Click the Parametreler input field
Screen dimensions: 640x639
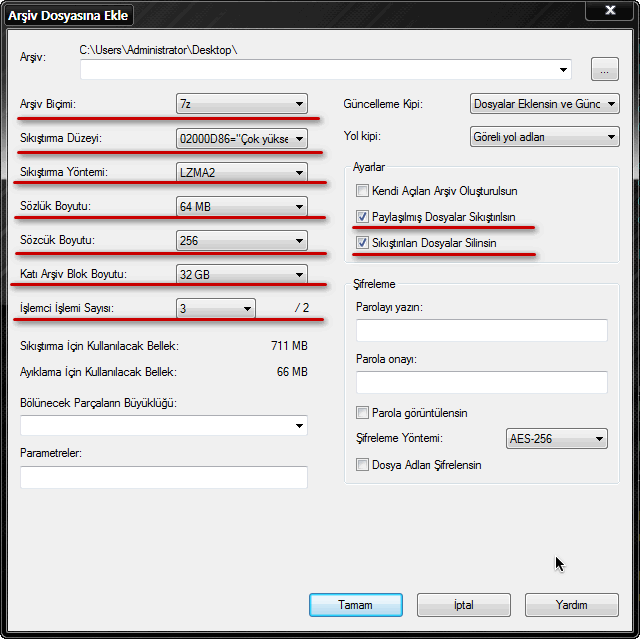coord(164,477)
